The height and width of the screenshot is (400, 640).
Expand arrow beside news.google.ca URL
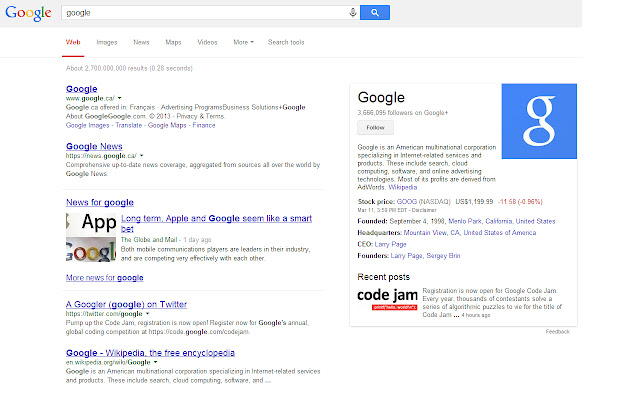pyautogui.click(x=142, y=156)
